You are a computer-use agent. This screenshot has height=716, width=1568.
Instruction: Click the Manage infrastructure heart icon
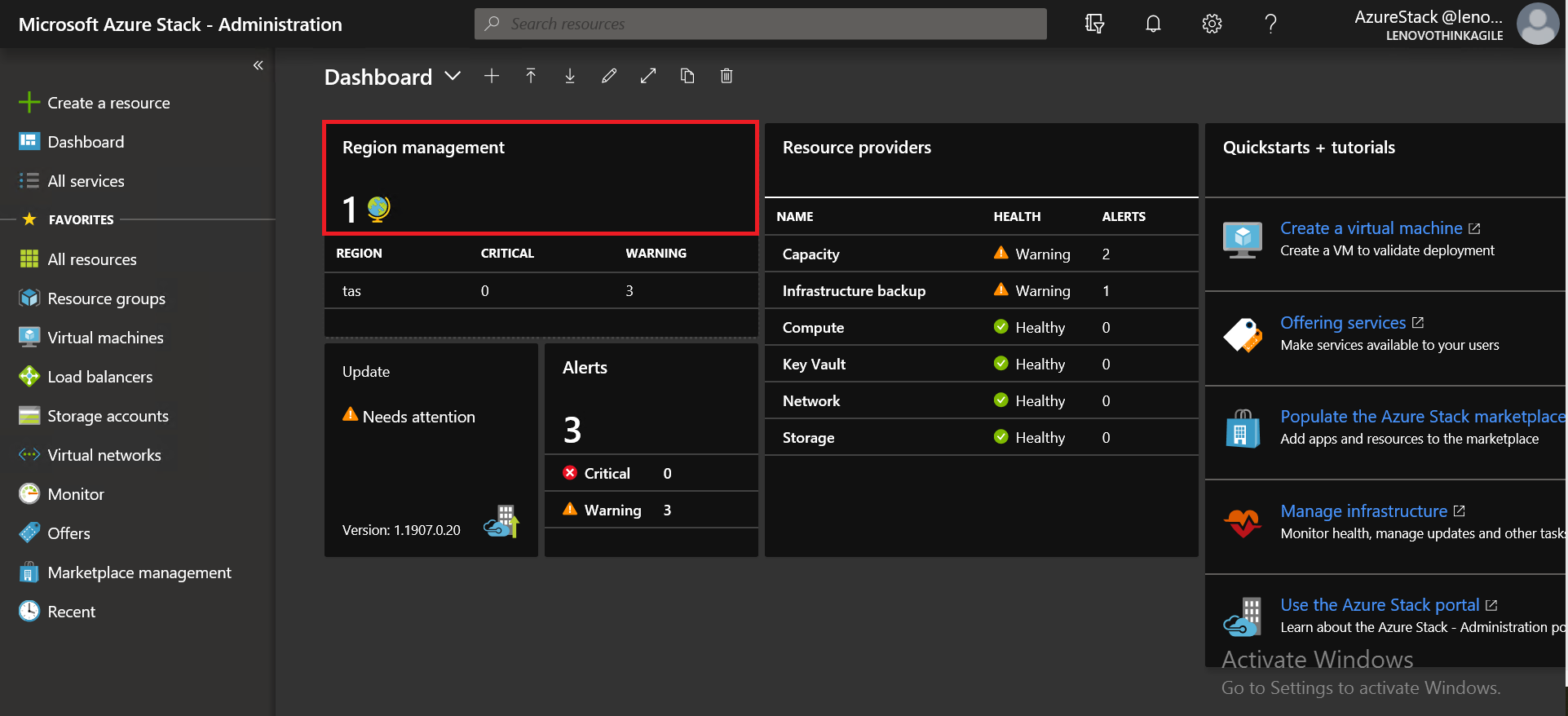point(1243,522)
